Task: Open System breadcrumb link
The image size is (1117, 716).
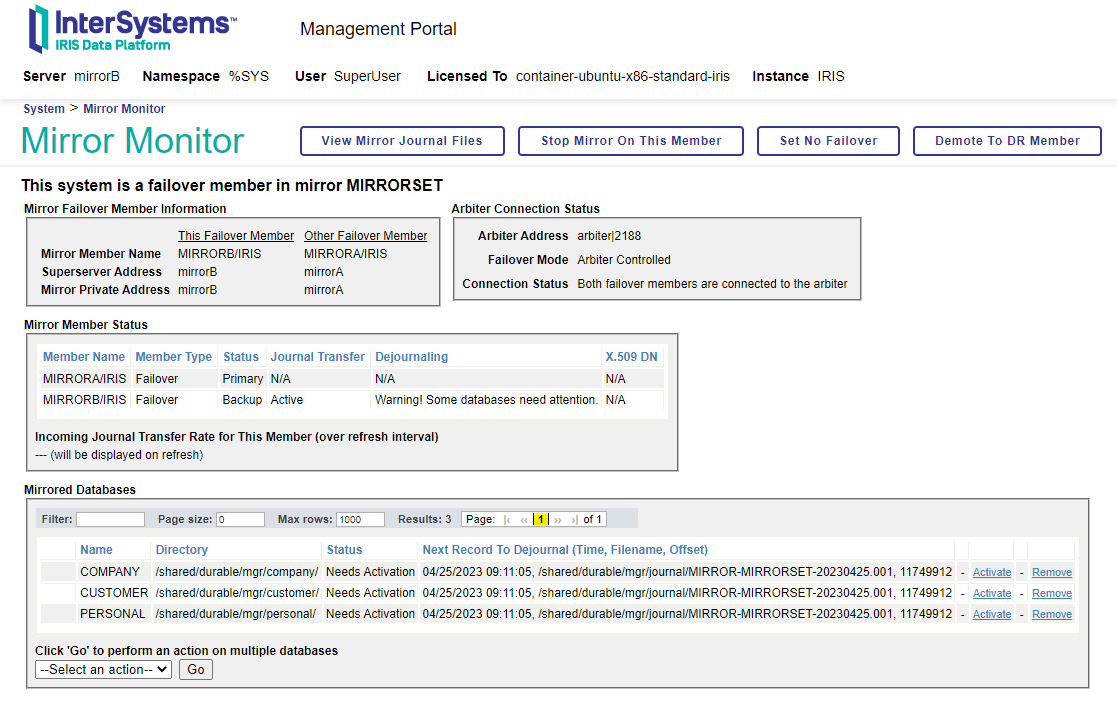Action: coord(44,109)
